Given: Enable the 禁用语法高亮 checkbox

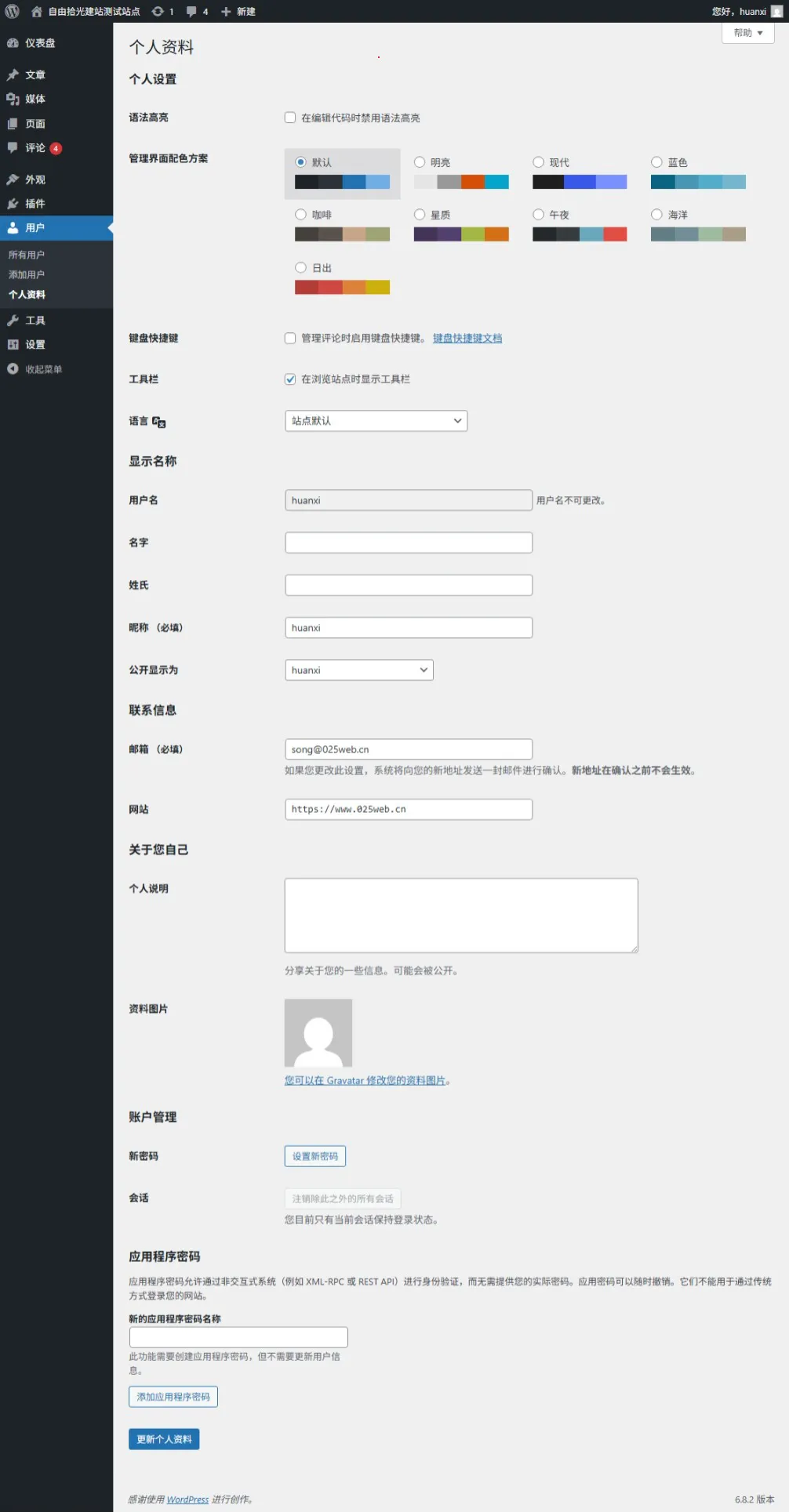Looking at the screenshot, I should 290,118.
